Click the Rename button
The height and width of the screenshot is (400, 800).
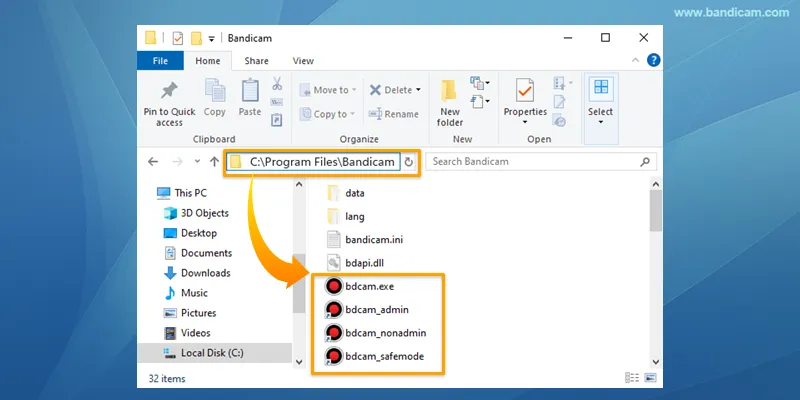(x=393, y=114)
